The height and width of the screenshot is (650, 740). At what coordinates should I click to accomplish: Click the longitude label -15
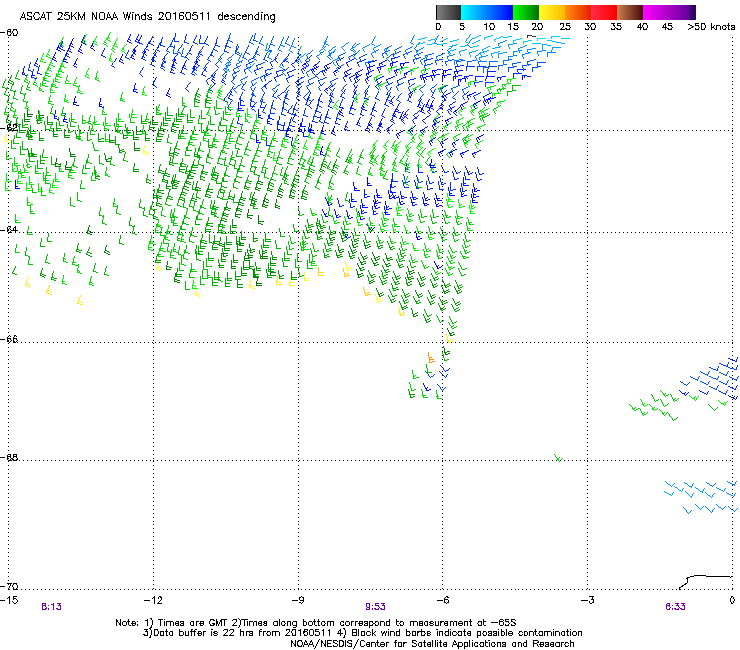[x=9, y=600]
